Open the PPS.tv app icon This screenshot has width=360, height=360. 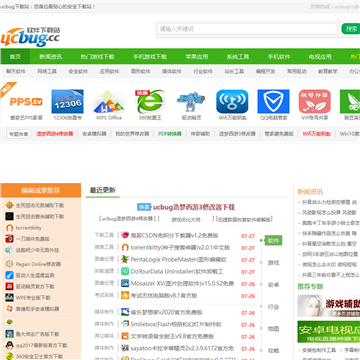pyautogui.click(x=26, y=101)
